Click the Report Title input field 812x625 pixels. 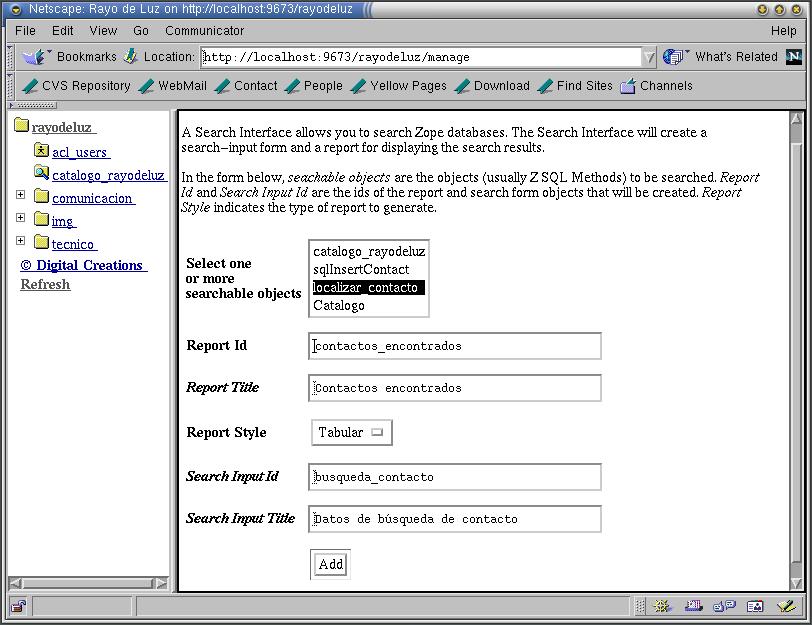point(455,388)
